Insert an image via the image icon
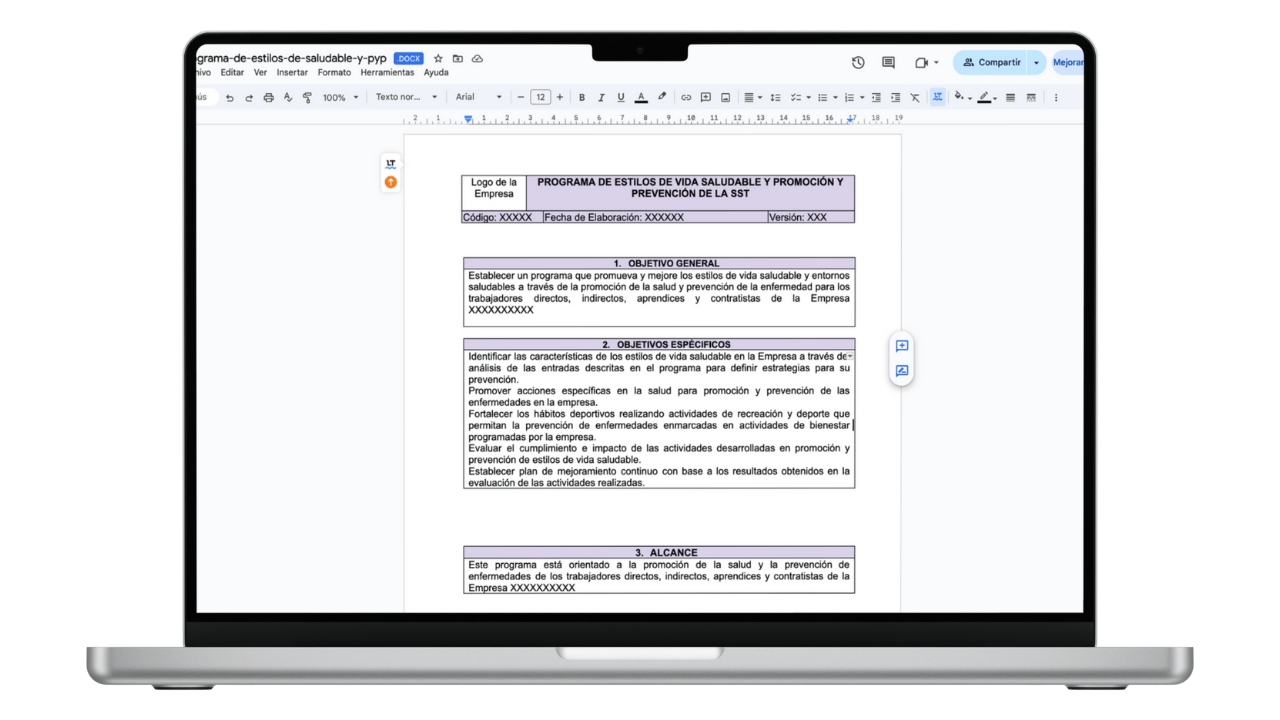 pyautogui.click(x=725, y=97)
